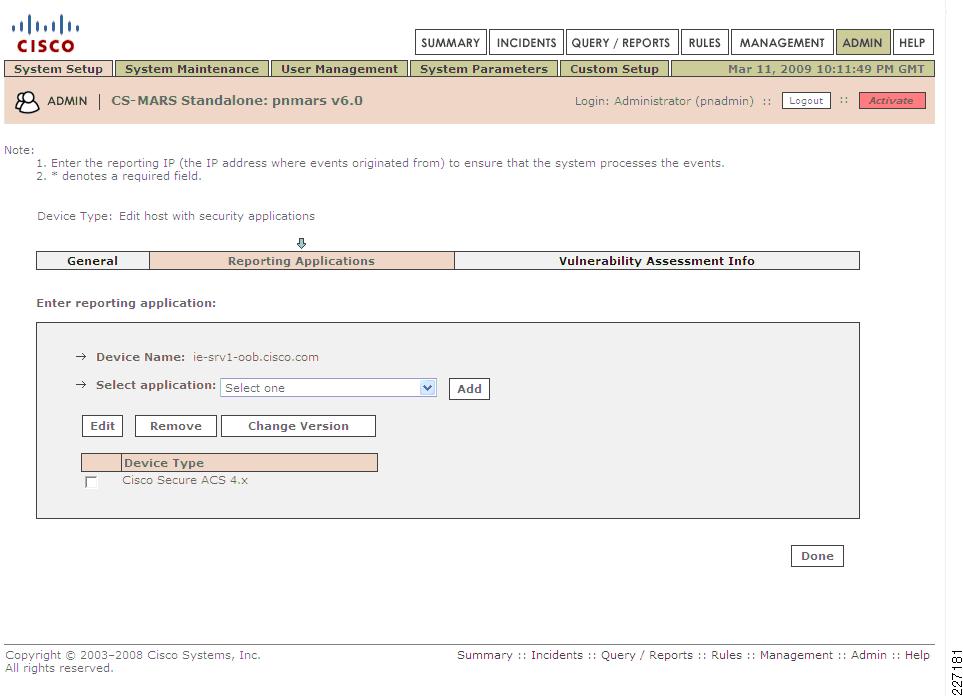
Task: Click the Cisco Secure ACS 4.x entry
Action: point(185,480)
